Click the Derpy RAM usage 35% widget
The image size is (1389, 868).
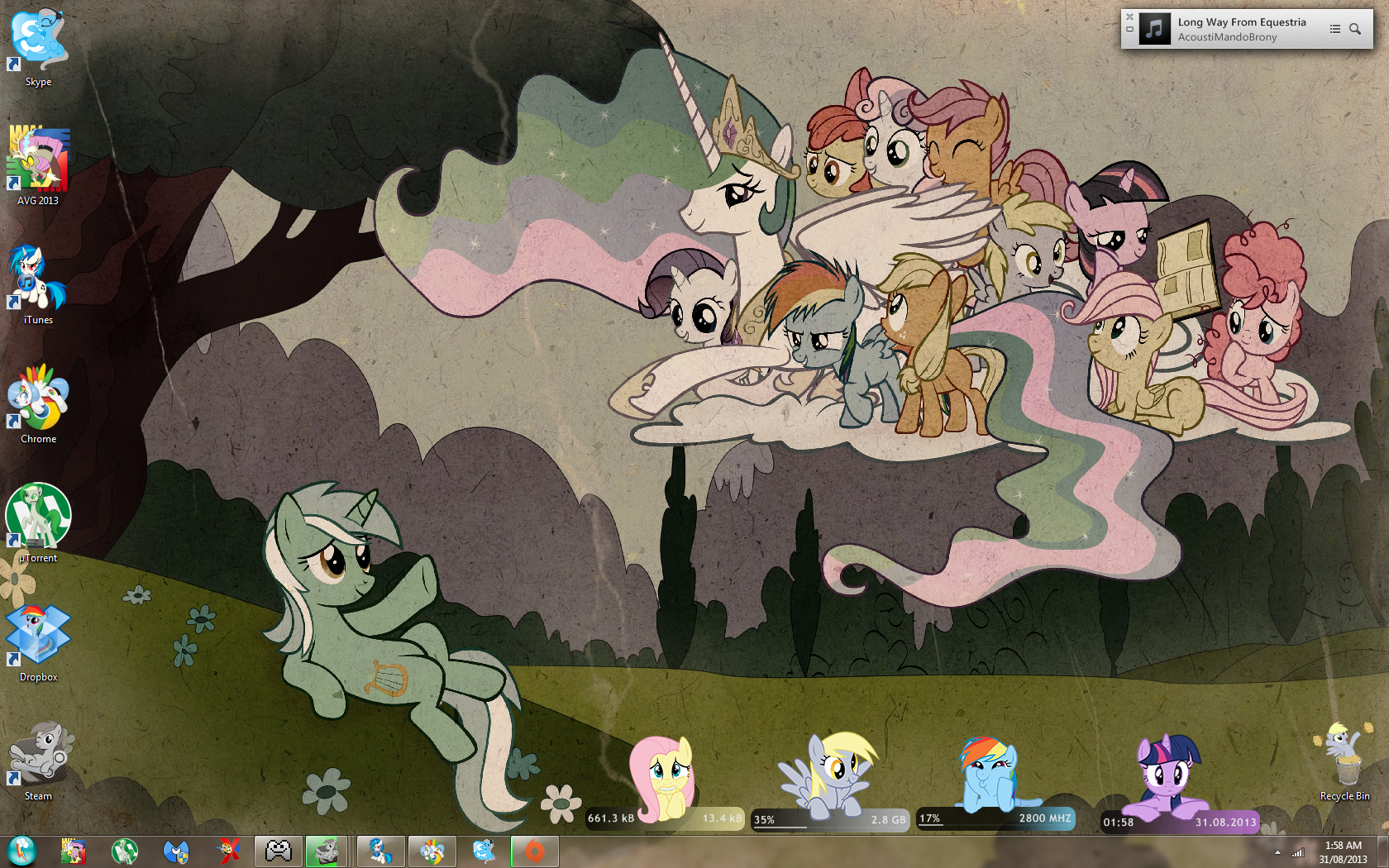point(829,782)
